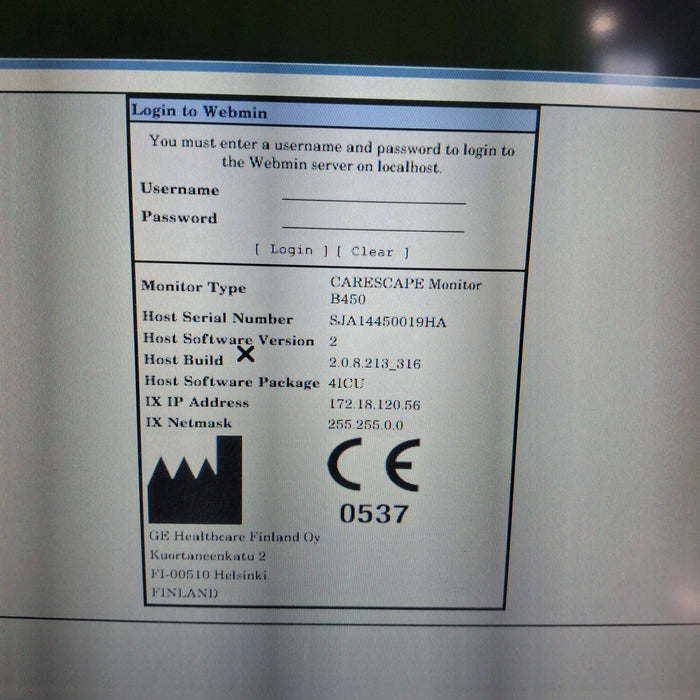The image size is (700, 700).
Task: Click the [ Login ] button
Action: (292, 250)
